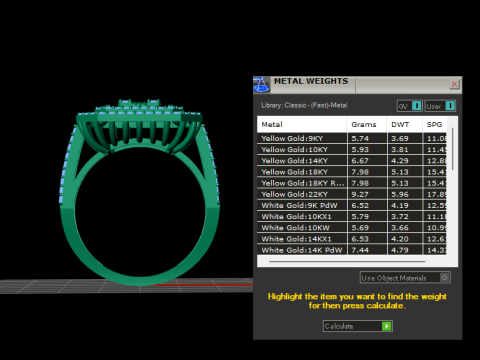Click the 3.81 DWT value

(x=400, y=150)
